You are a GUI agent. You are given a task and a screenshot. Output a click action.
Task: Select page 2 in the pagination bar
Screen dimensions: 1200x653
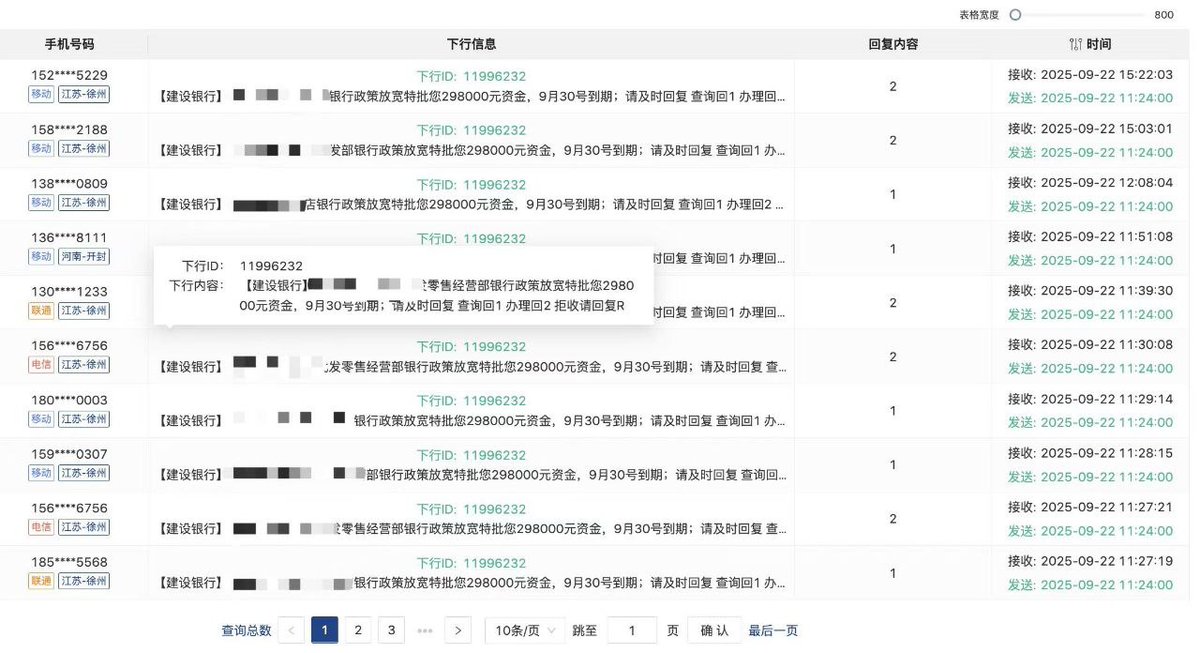click(x=357, y=630)
